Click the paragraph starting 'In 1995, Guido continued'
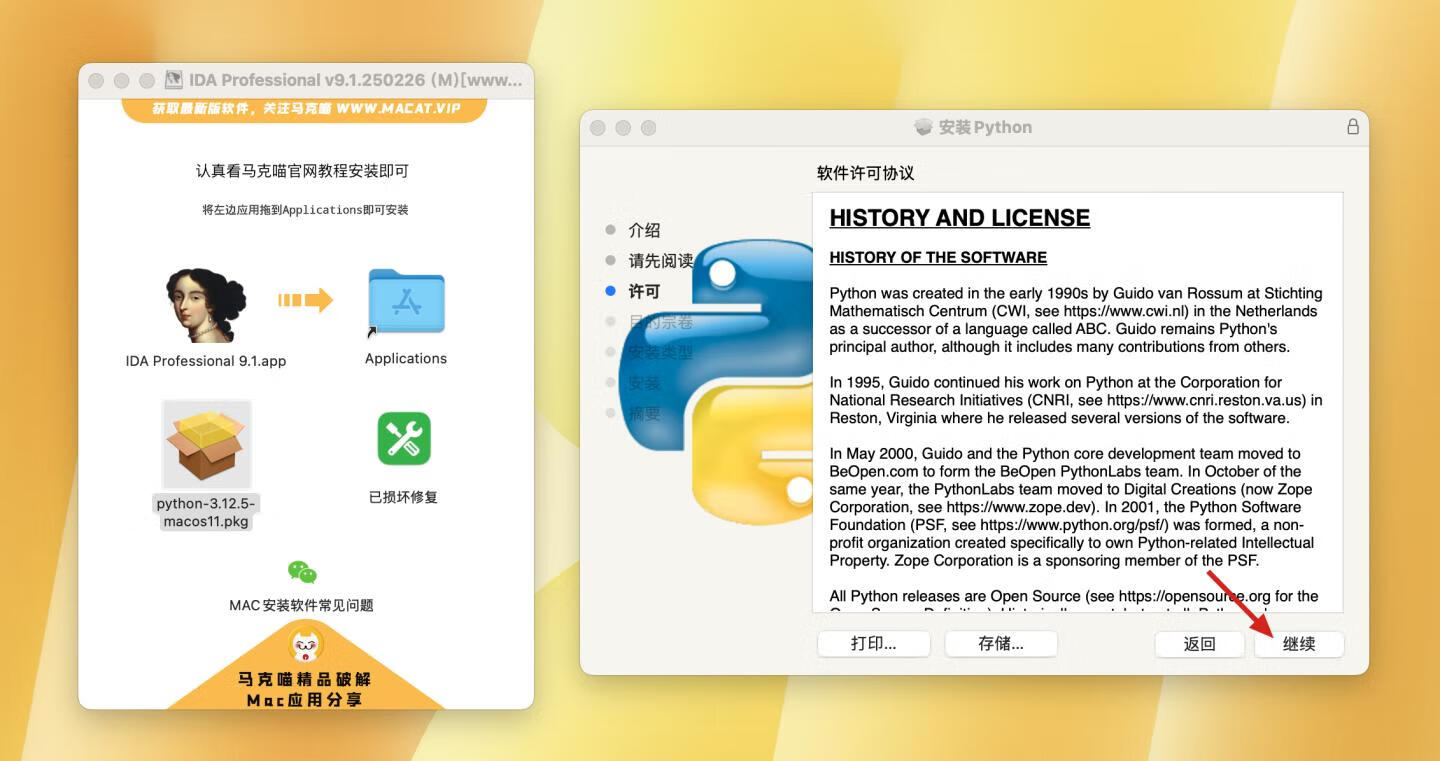1440x761 pixels. tap(1076, 400)
